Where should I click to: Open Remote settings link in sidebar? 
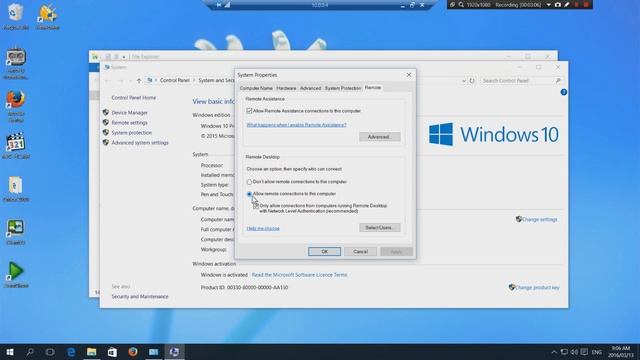point(129,123)
